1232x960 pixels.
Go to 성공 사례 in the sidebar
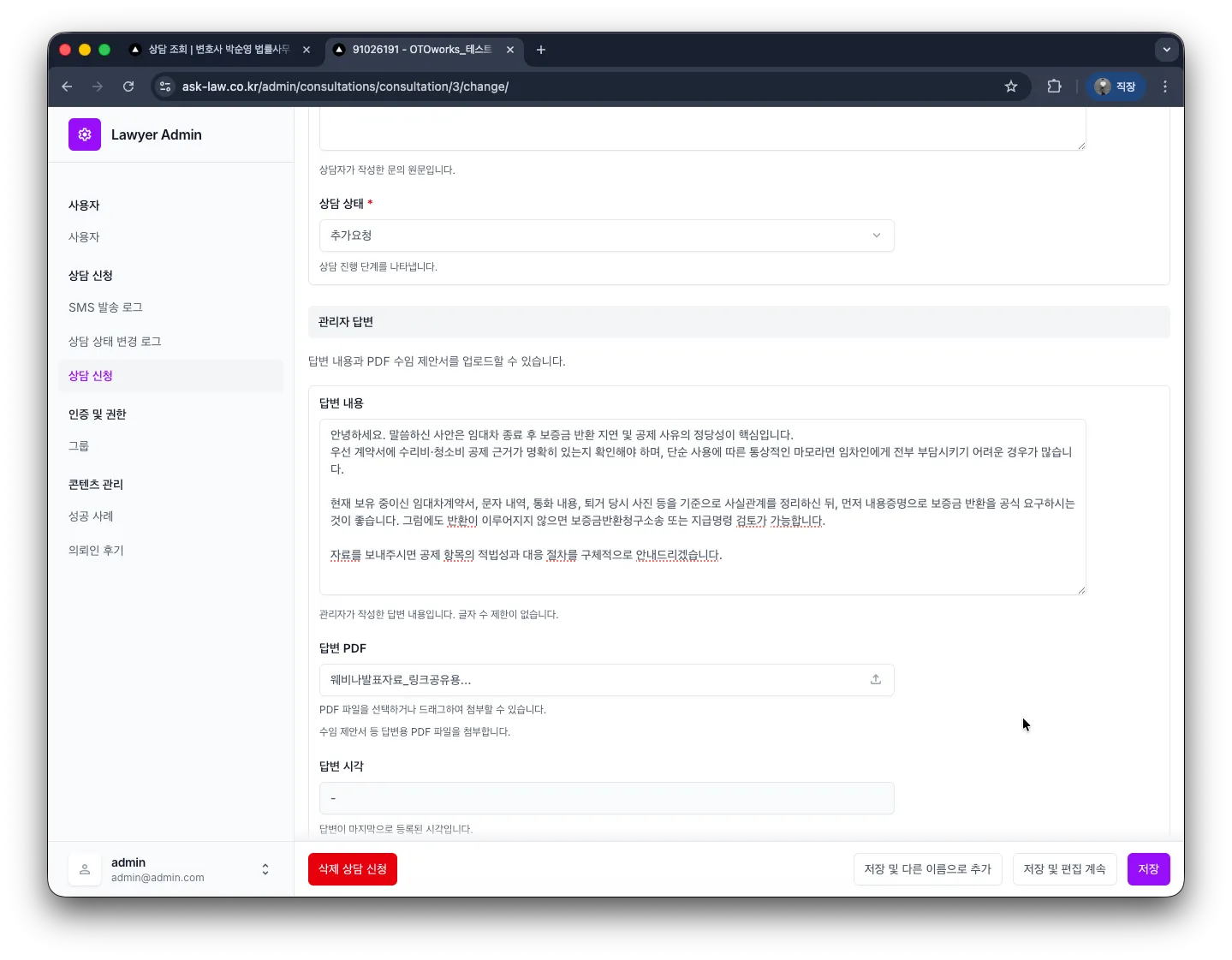pyautogui.click(x=90, y=516)
